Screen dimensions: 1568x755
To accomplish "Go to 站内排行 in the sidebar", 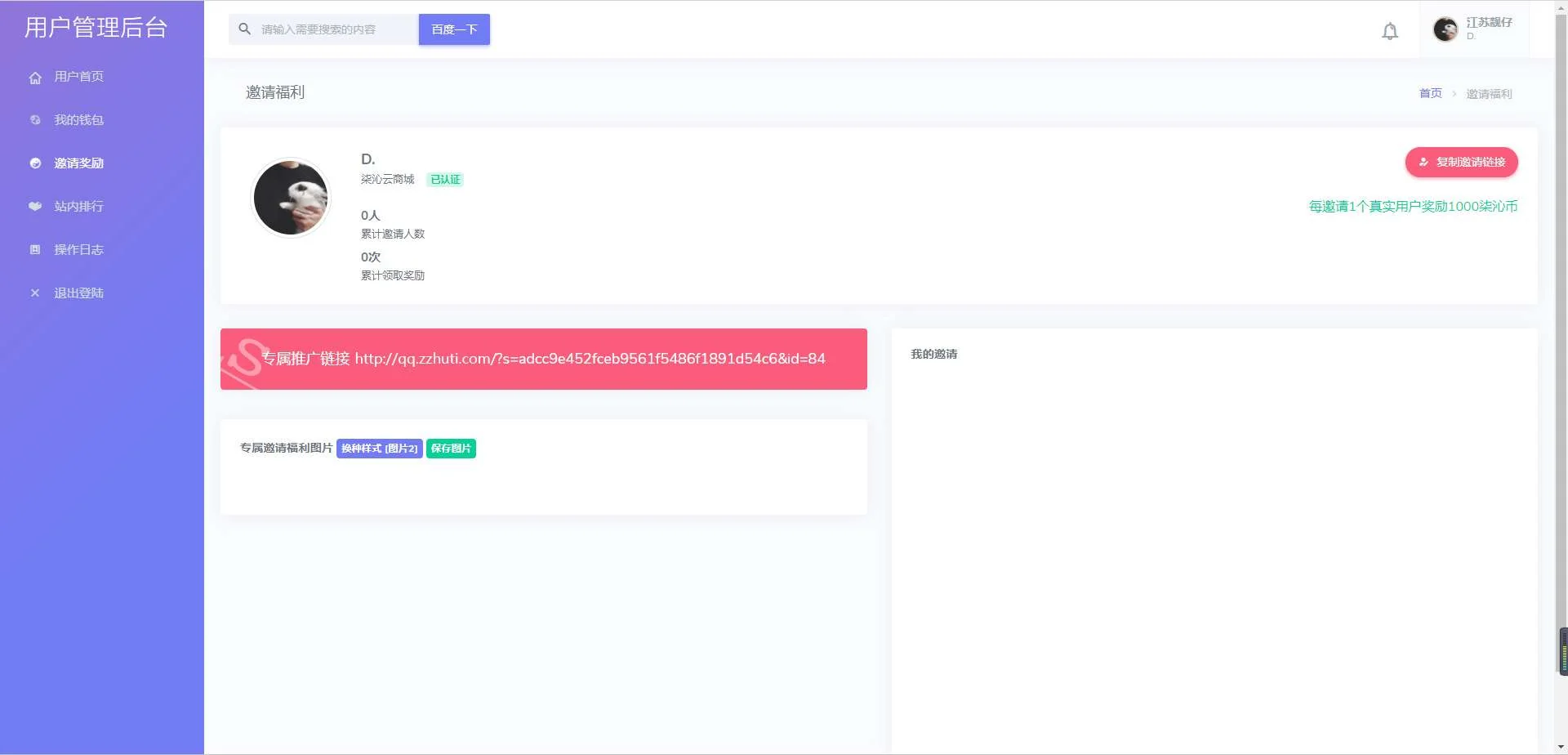I will tap(78, 207).
